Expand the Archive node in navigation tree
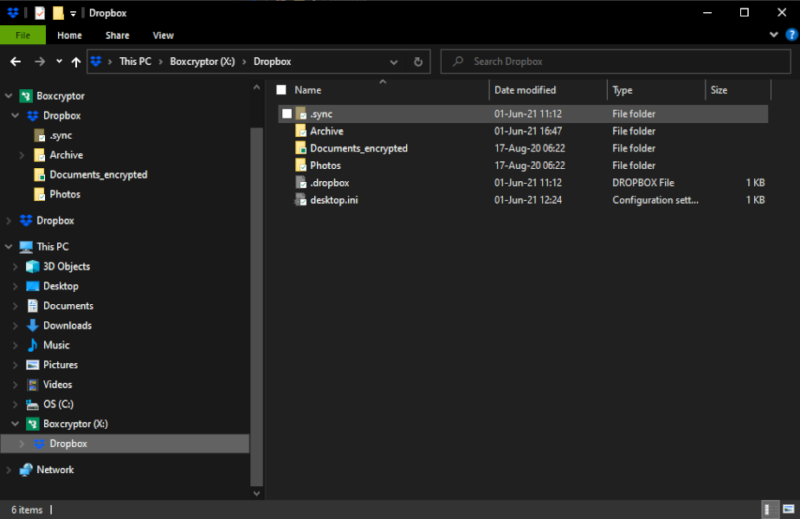This screenshot has height=519, width=800. point(21,155)
